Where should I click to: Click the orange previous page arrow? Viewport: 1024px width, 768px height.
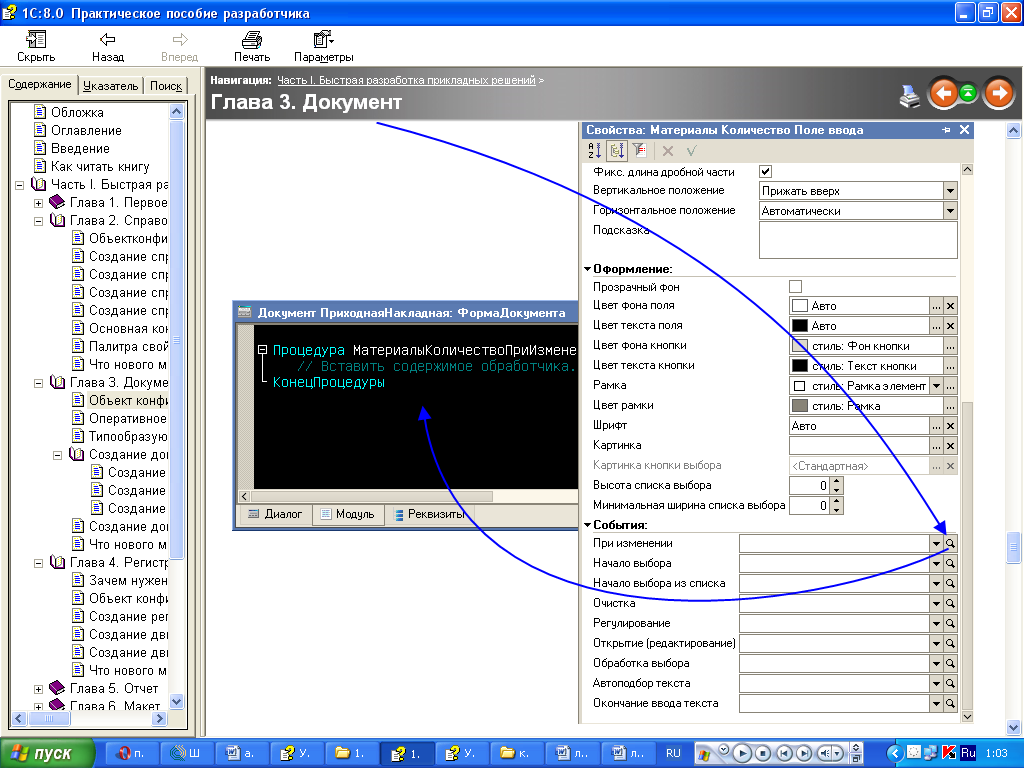(x=942, y=94)
